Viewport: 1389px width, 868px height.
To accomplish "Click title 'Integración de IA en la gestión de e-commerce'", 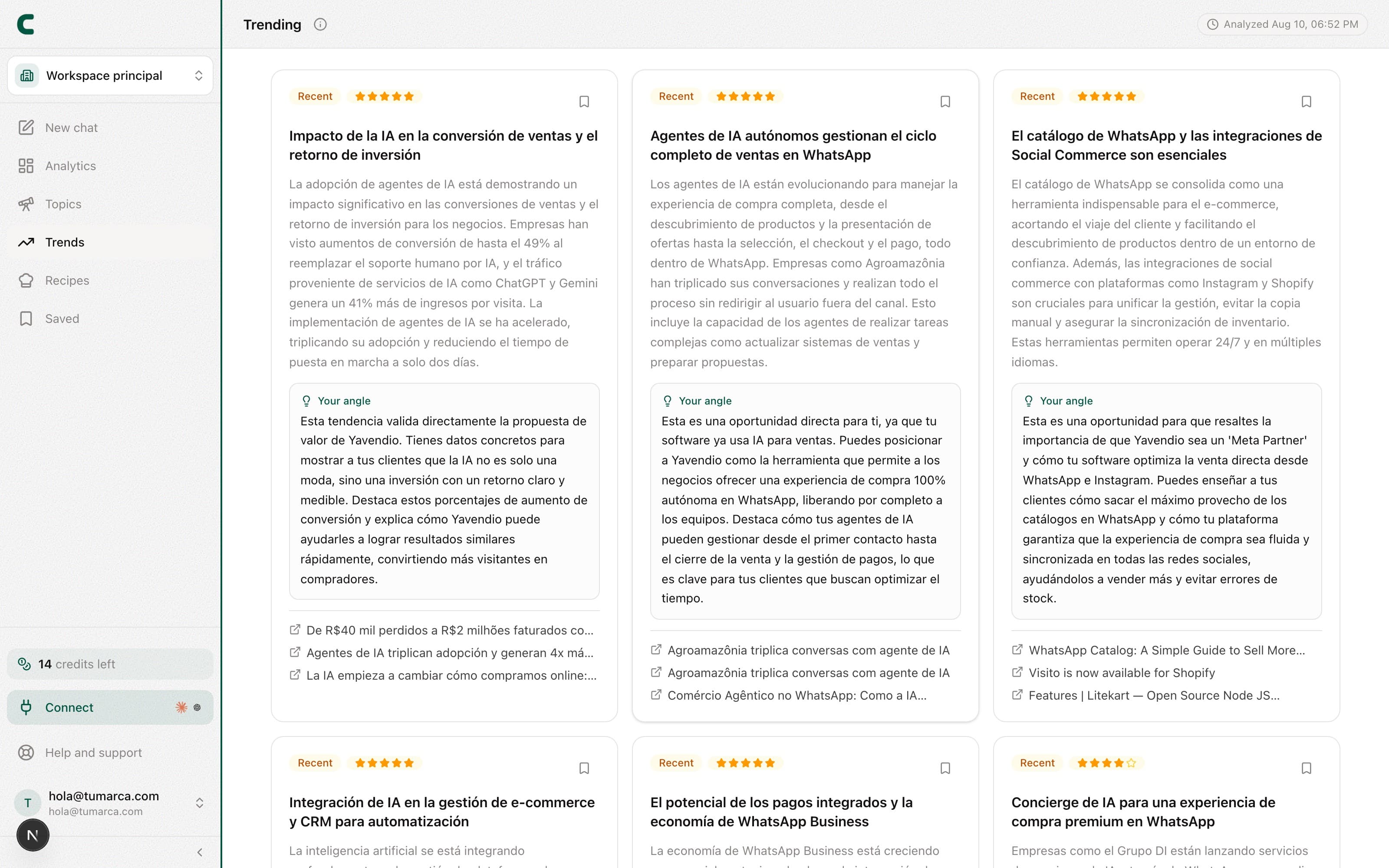I will click(442, 812).
